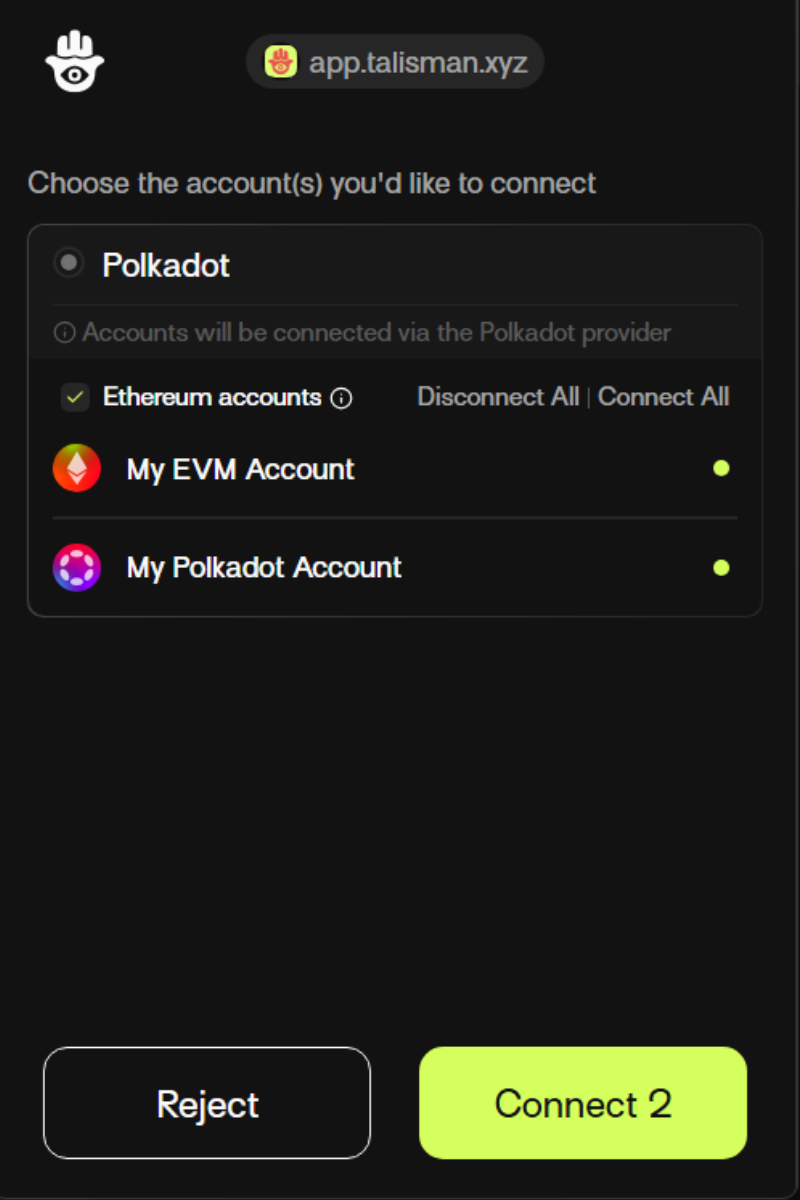Image resolution: width=800 pixels, height=1200 pixels.
Task: Toggle green dot for My Polkadot Account
Action: click(x=721, y=568)
